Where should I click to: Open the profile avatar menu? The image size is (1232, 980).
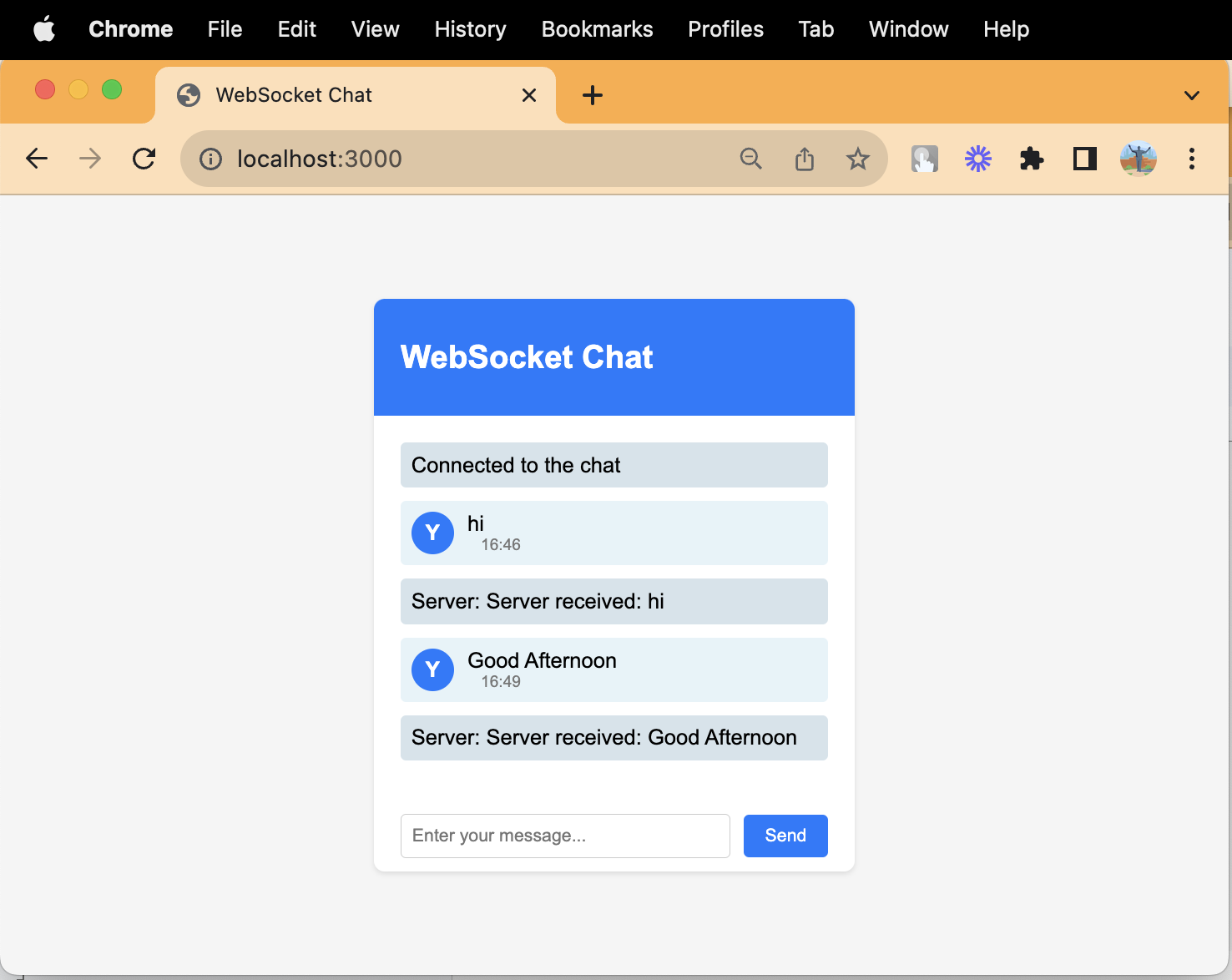click(x=1139, y=159)
